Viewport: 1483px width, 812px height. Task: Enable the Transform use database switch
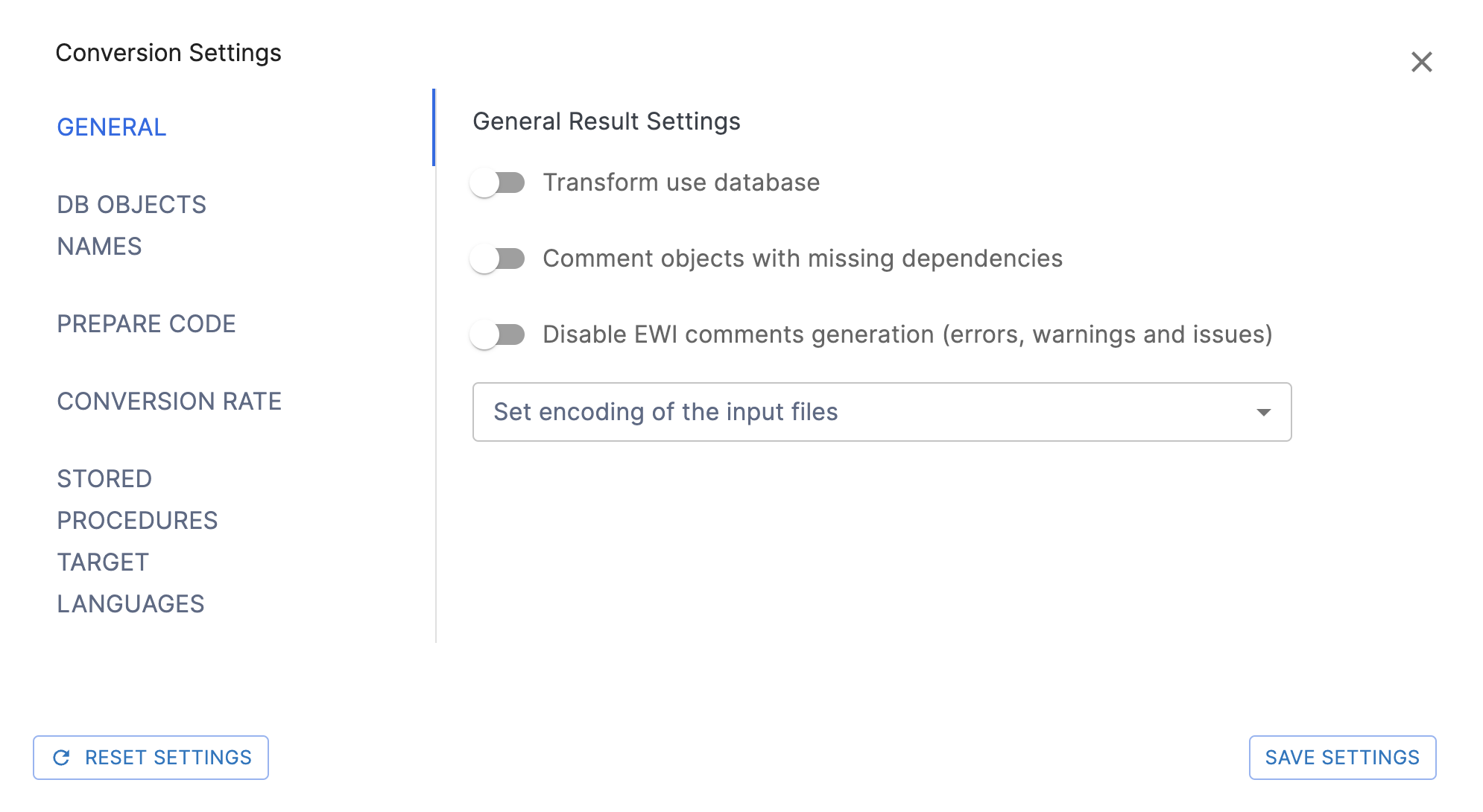(498, 183)
